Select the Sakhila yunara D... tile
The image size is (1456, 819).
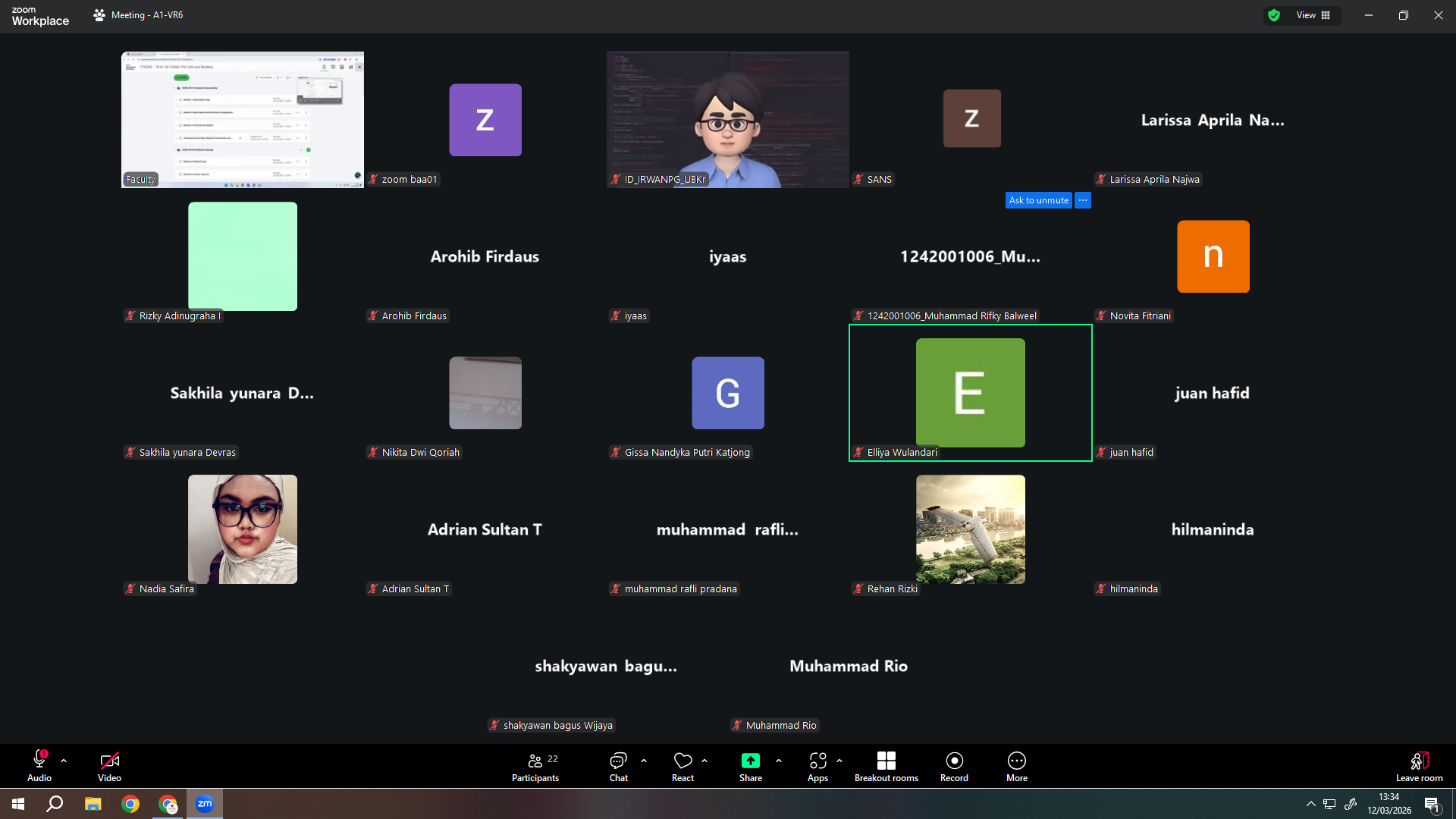[x=243, y=393]
